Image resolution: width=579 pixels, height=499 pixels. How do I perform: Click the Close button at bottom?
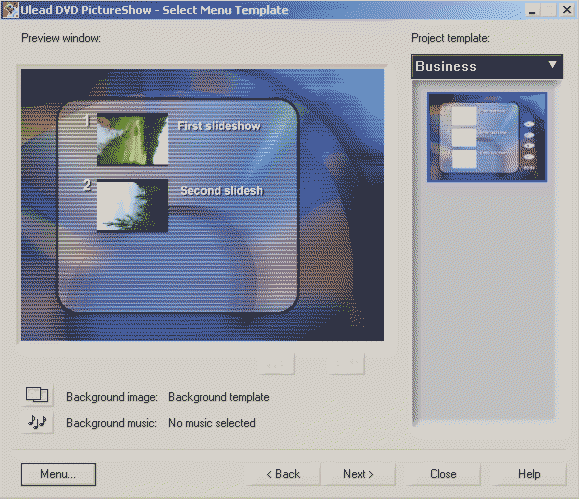pyautogui.click(x=443, y=474)
